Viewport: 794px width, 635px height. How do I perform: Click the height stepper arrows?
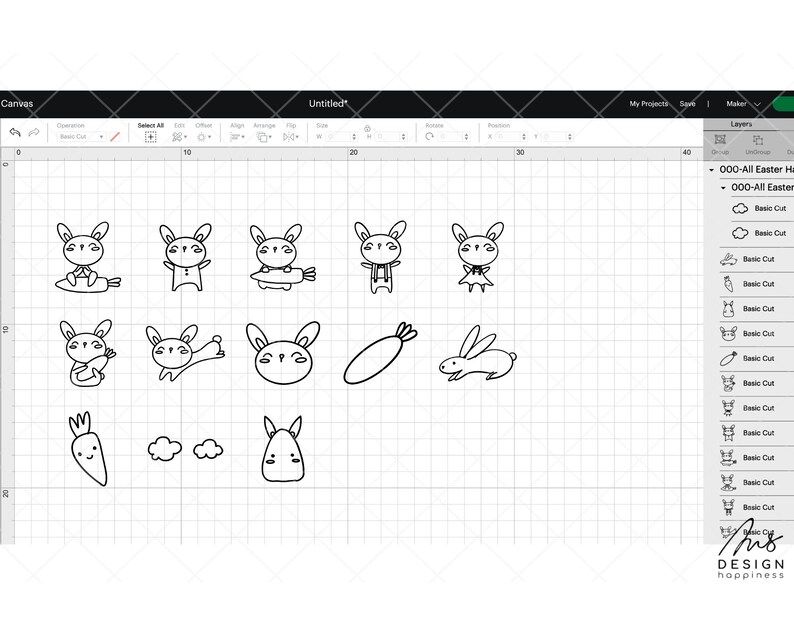404,137
